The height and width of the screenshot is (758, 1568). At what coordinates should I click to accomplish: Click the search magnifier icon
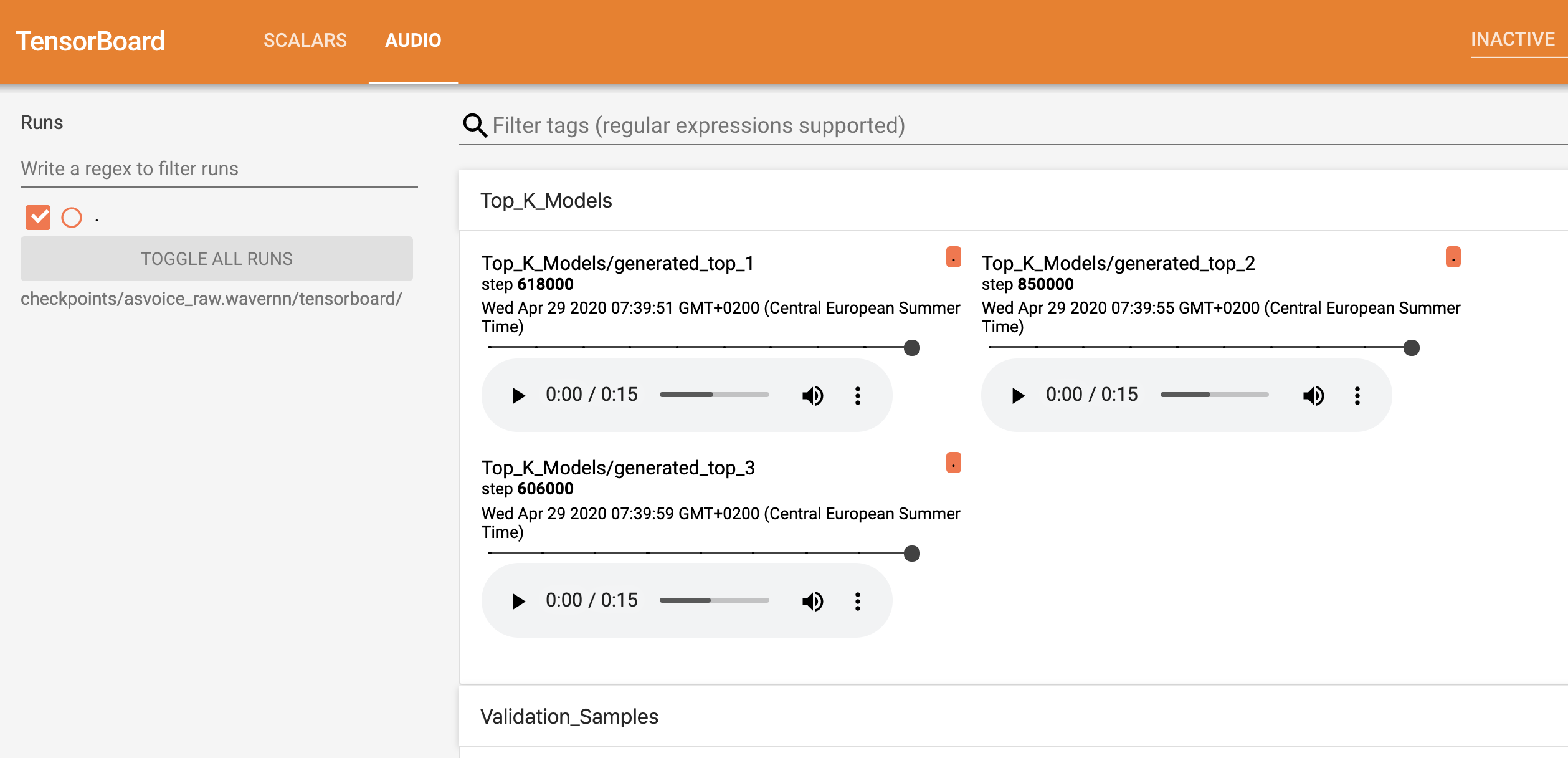(475, 125)
